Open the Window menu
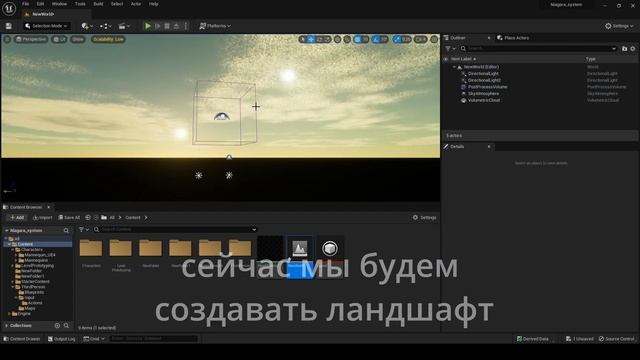Screen dimensions: 640x360 click(x=59, y=4)
